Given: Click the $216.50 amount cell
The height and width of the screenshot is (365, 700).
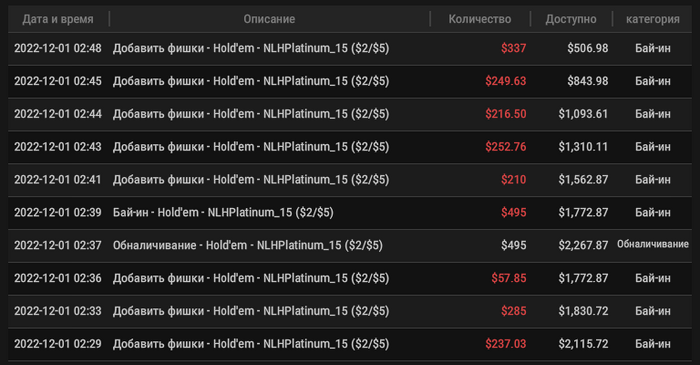Looking at the screenshot, I should point(506,114).
